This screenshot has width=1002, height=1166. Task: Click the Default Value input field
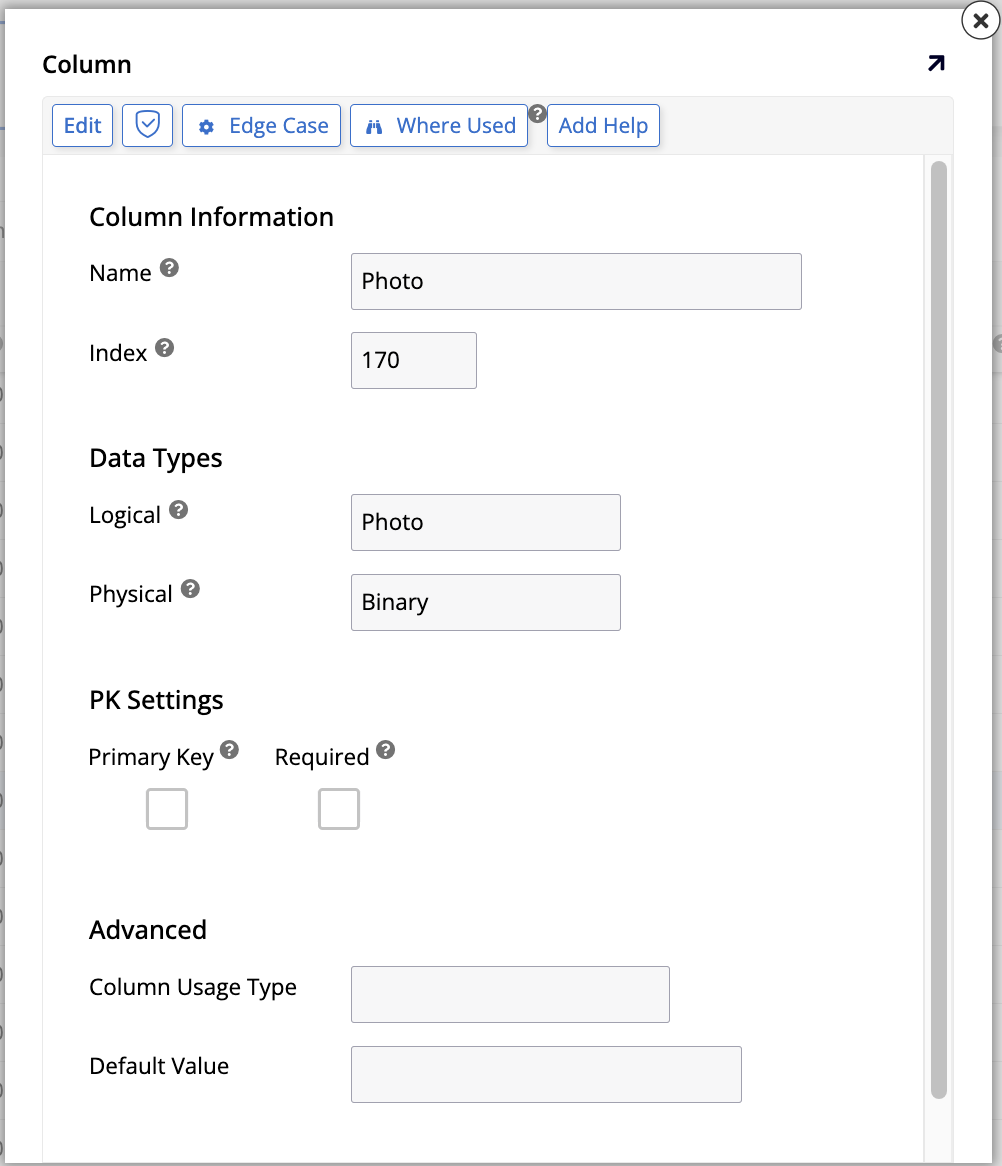tap(546, 1074)
